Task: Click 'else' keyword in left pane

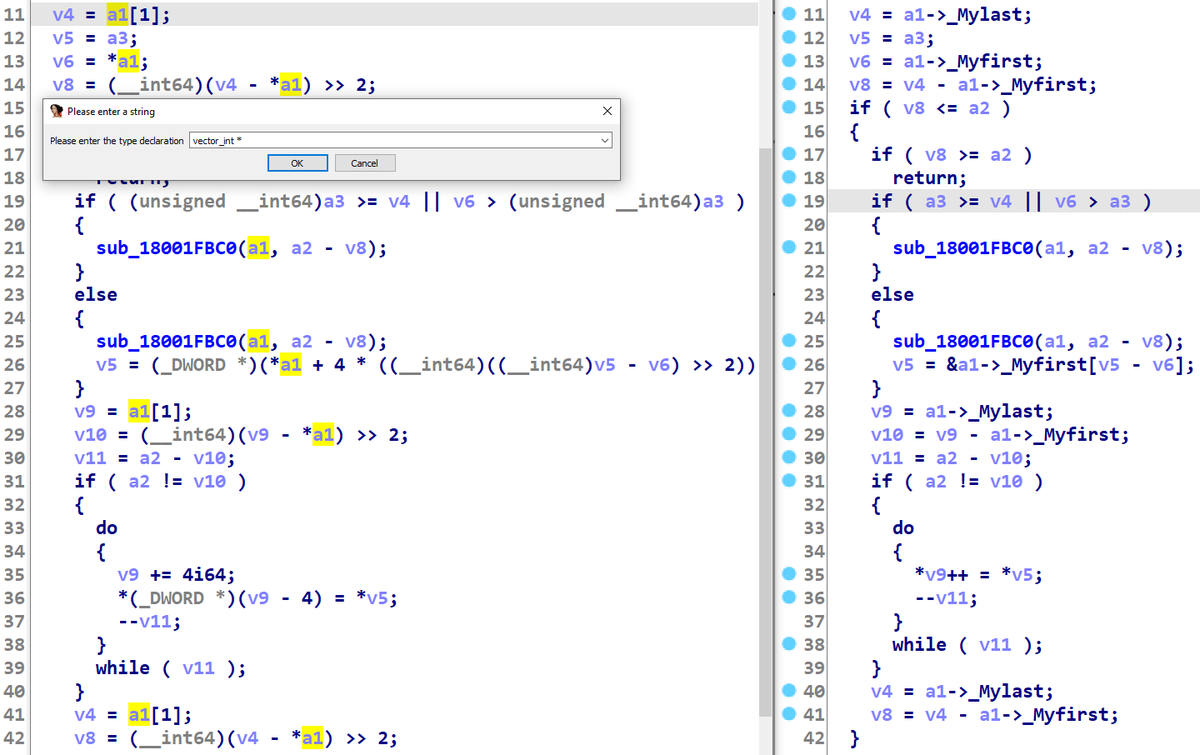Action: pyautogui.click(x=96, y=294)
